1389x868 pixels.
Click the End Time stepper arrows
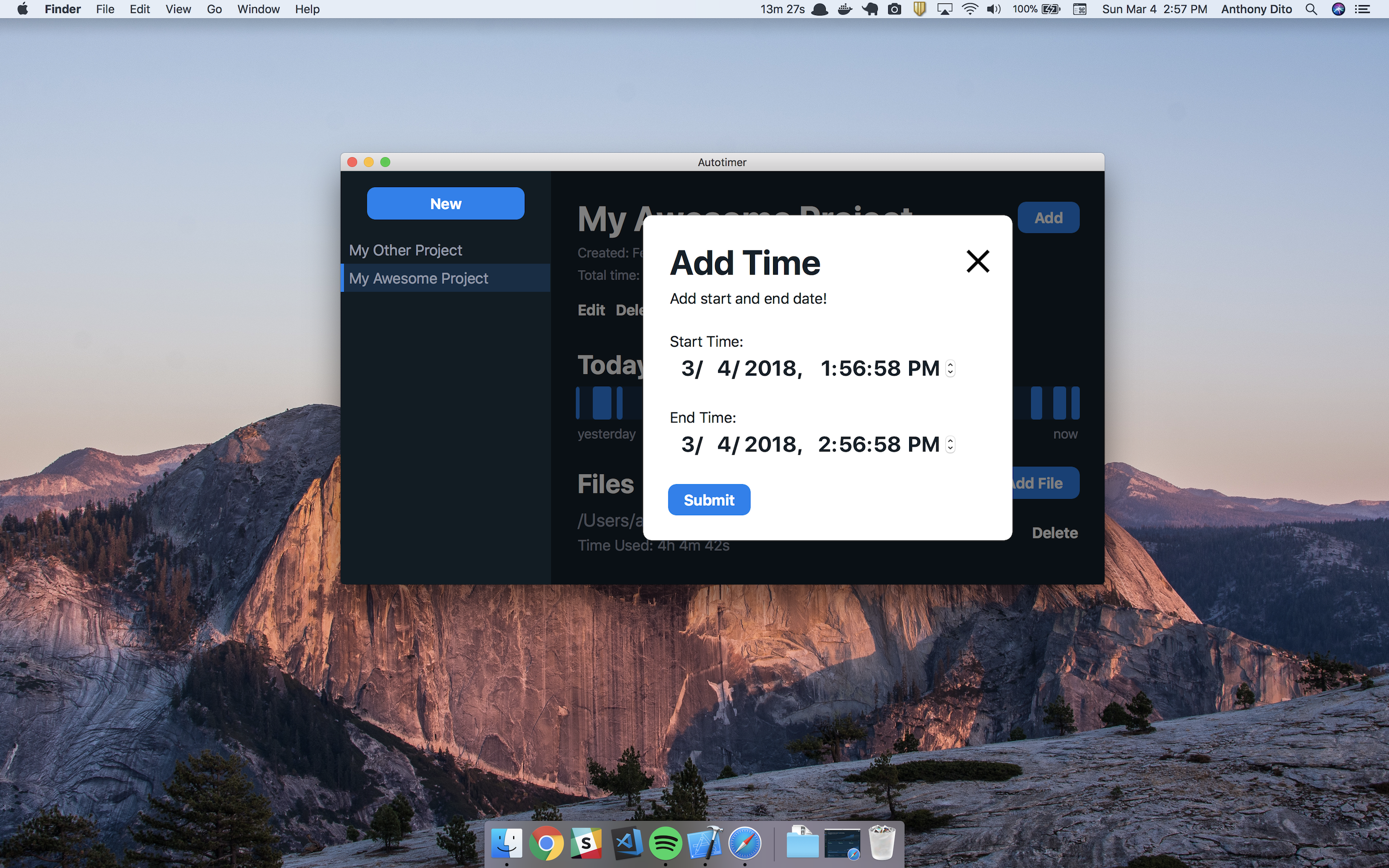[951, 444]
